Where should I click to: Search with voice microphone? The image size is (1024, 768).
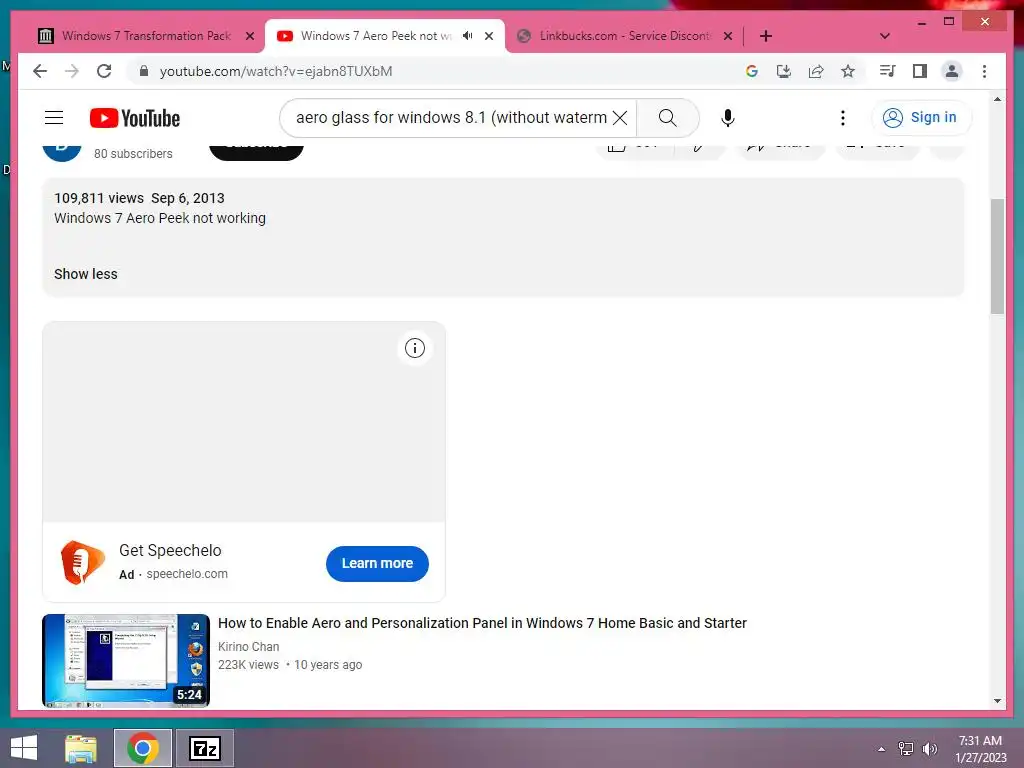[x=728, y=118]
